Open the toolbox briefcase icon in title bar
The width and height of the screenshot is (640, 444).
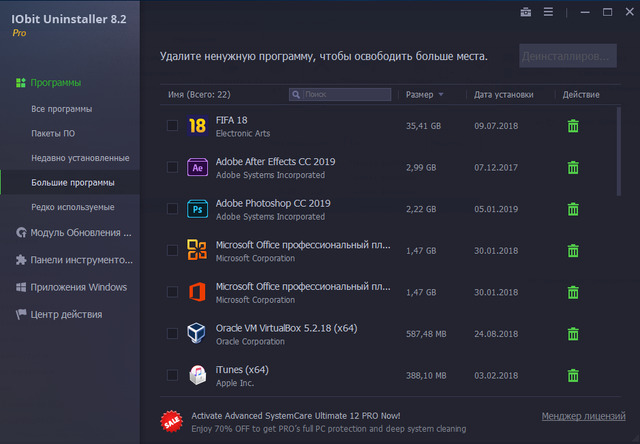point(526,13)
